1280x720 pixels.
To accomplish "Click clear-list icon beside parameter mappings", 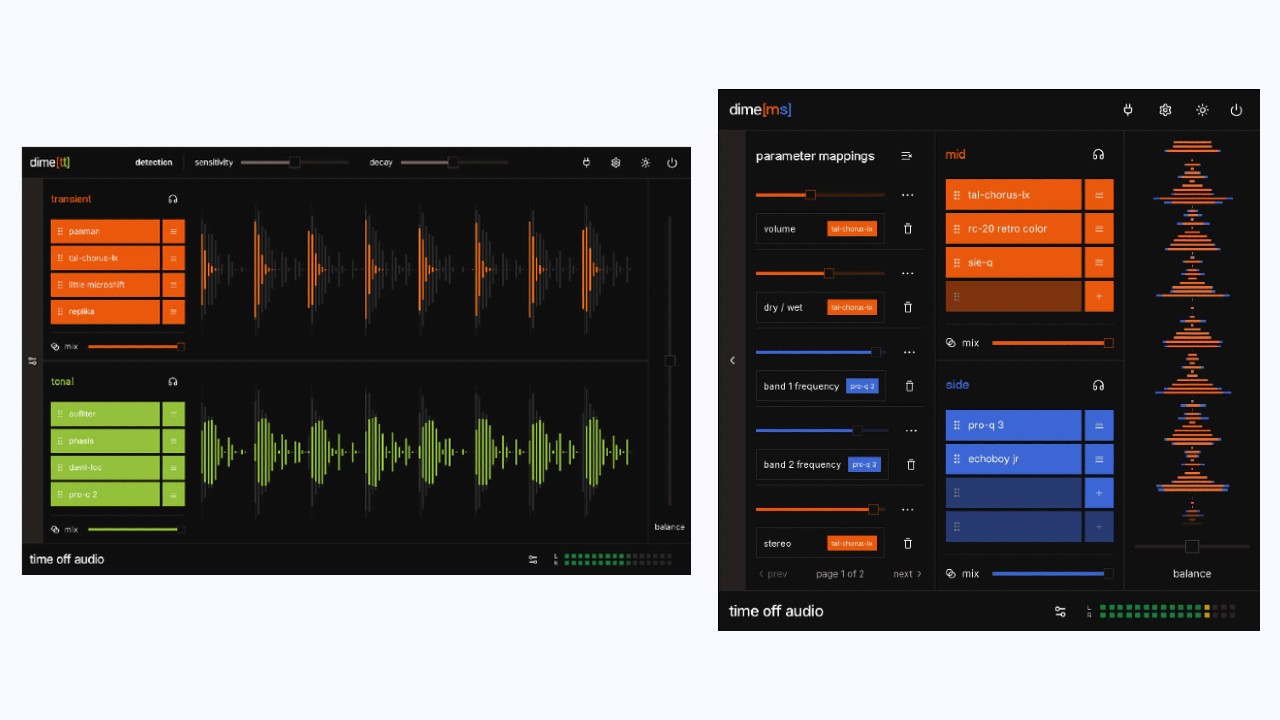I will point(906,156).
